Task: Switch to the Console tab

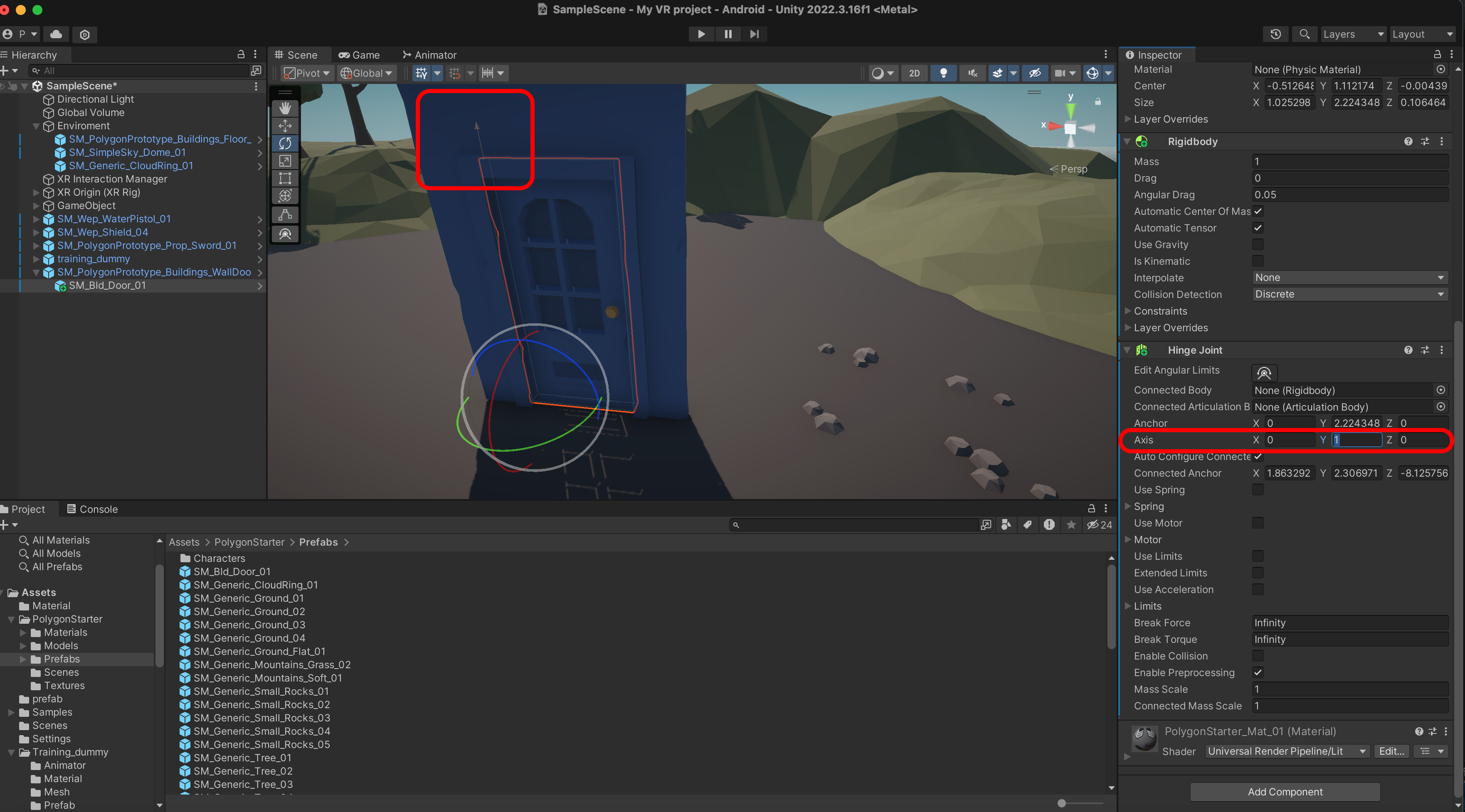Action: click(92, 509)
